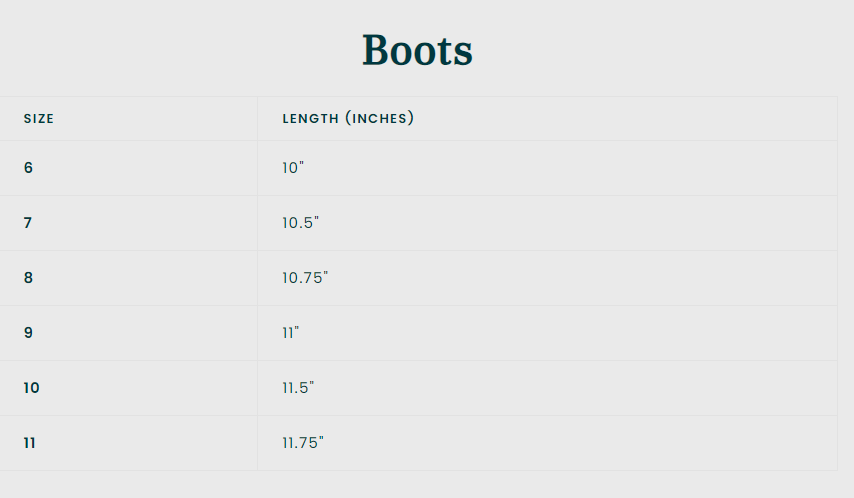Click the 10.75" length value
This screenshot has width=854, height=498.
(x=304, y=278)
